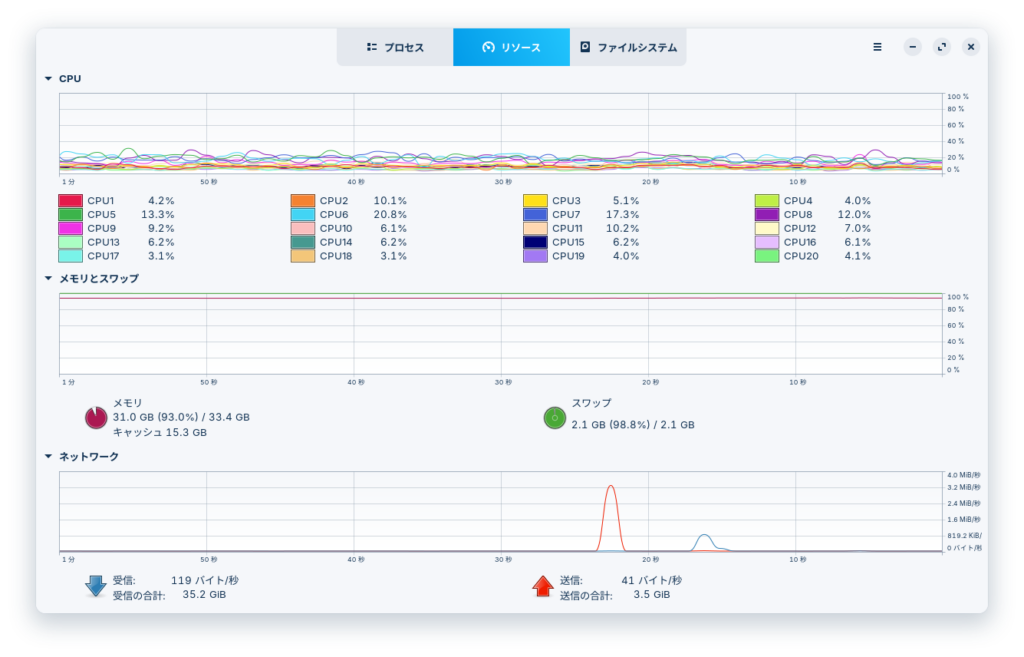
Task: Open the hamburger menu in the header
Action: [877, 47]
